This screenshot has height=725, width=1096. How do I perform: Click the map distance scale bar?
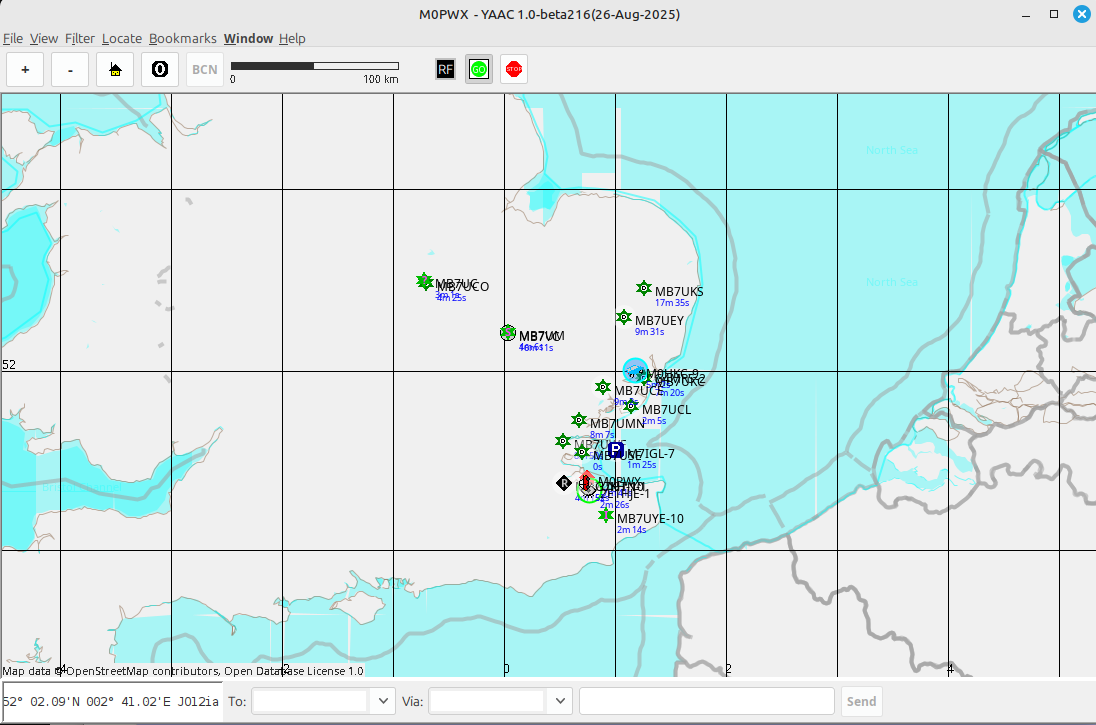tap(314, 66)
